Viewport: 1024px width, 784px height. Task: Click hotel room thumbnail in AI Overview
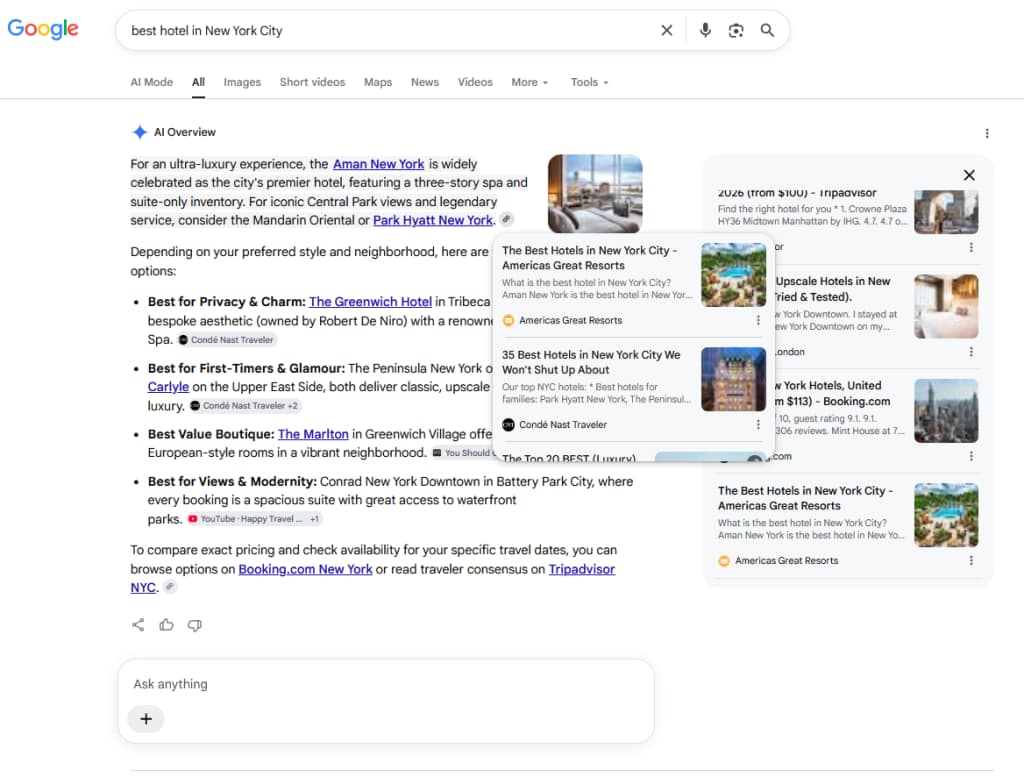[595, 193]
